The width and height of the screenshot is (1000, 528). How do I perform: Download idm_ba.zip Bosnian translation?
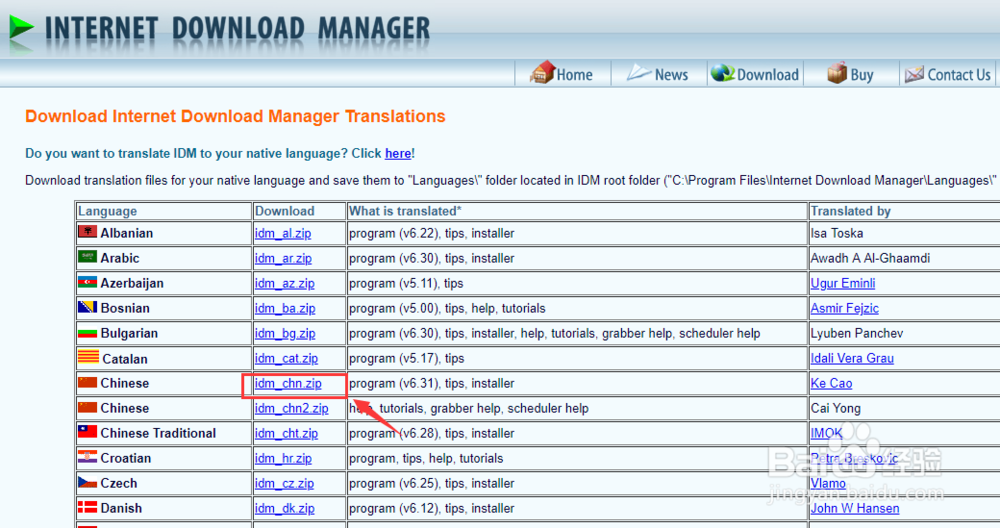point(285,309)
